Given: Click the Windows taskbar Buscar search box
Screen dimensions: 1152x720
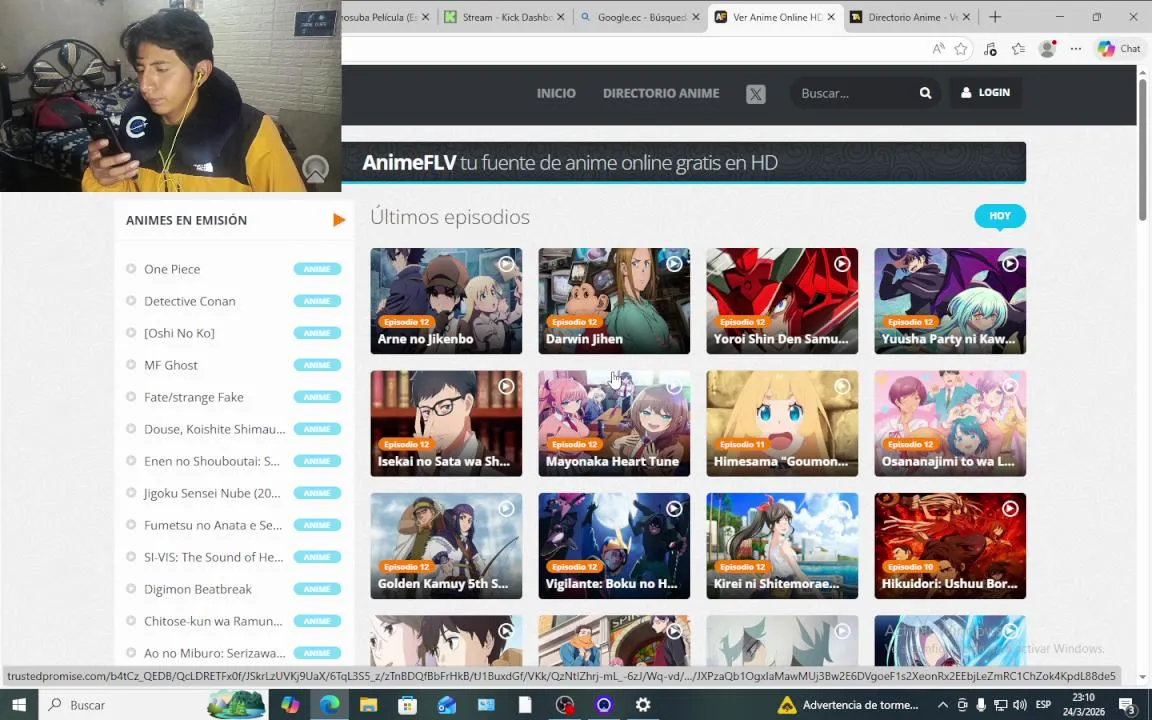Looking at the screenshot, I should pos(154,705).
